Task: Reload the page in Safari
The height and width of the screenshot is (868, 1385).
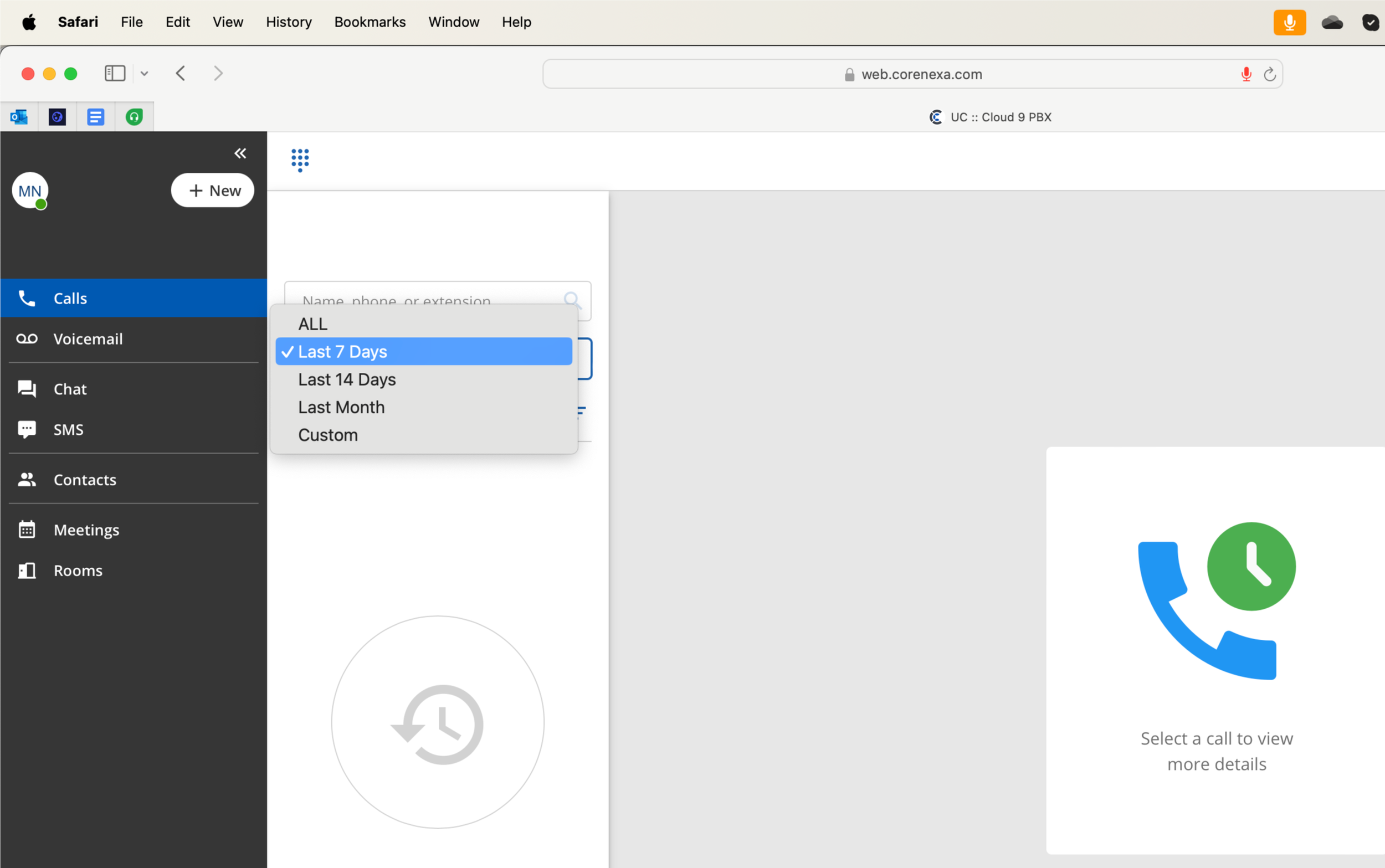Action: [x=1270, y=74]
